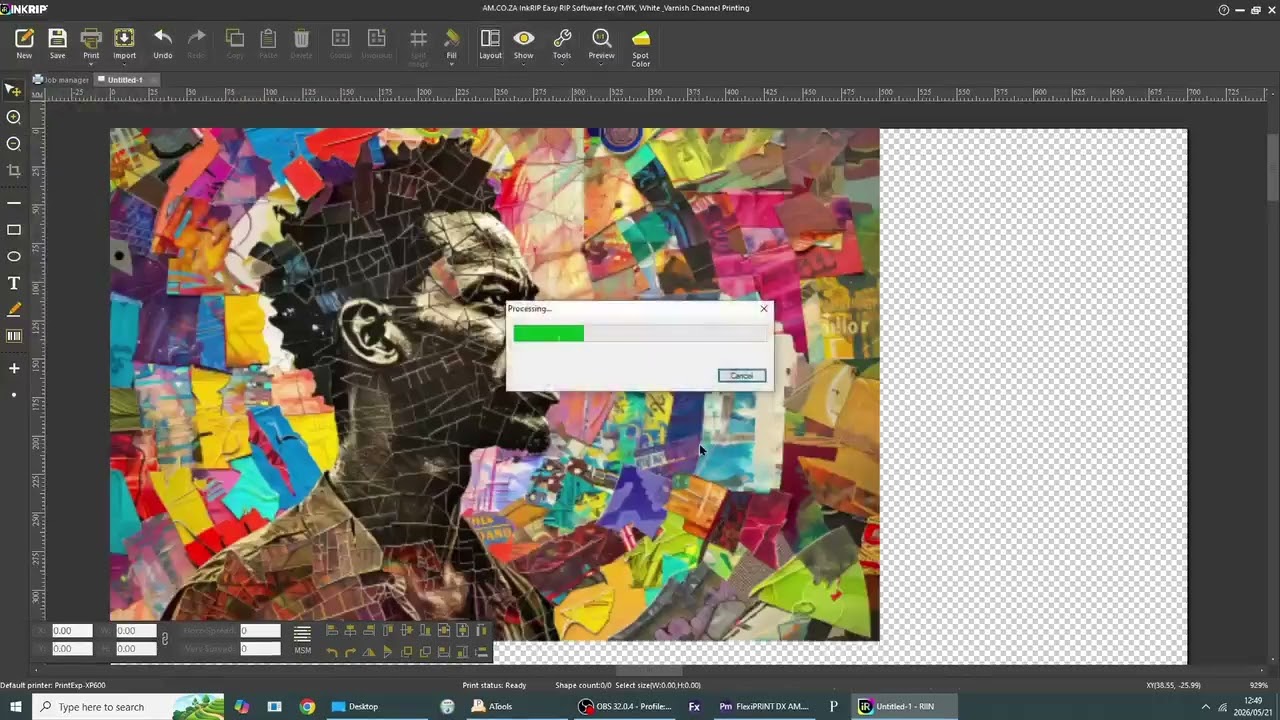Create a new document with New
The width and height of the screenshot is (1280, 720).
point(24,43)
